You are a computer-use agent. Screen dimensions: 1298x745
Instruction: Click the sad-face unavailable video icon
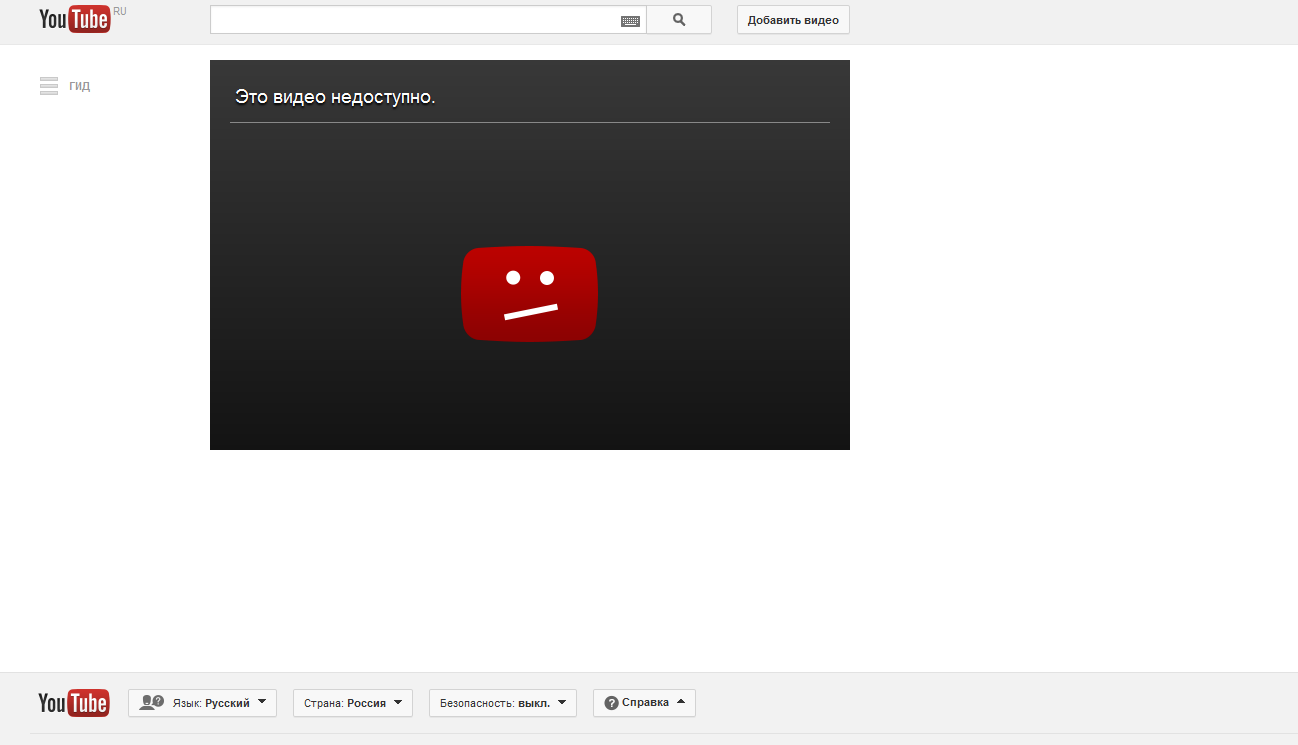tap(529, 294)
